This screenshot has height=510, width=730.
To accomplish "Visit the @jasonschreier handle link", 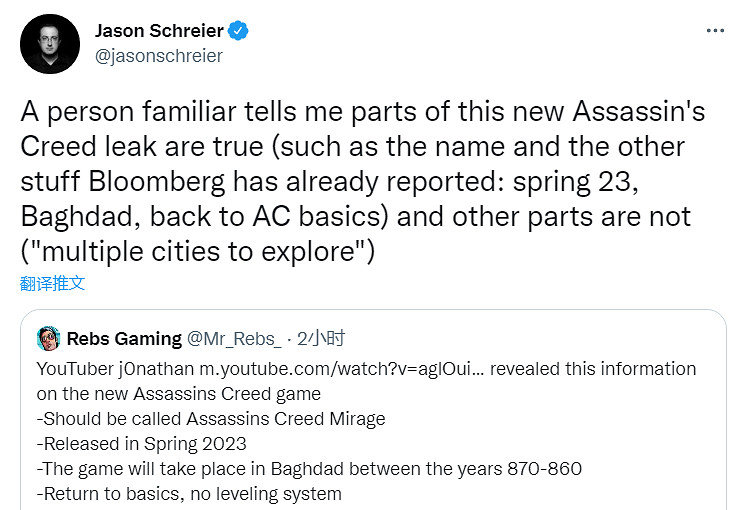I will pos(158,55).
